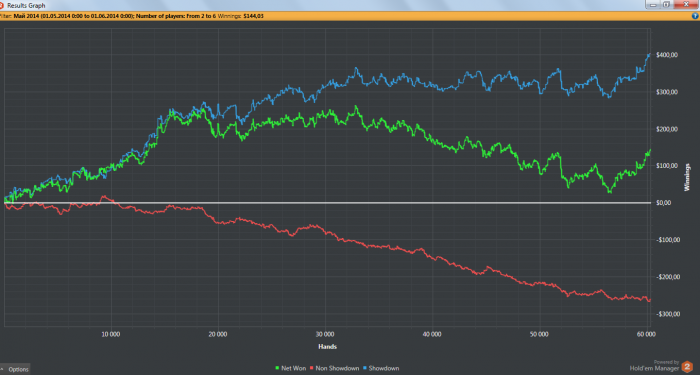The image size is (700, 375).
Task: Click the filter date range text
Action: click(x=74, y=16)
